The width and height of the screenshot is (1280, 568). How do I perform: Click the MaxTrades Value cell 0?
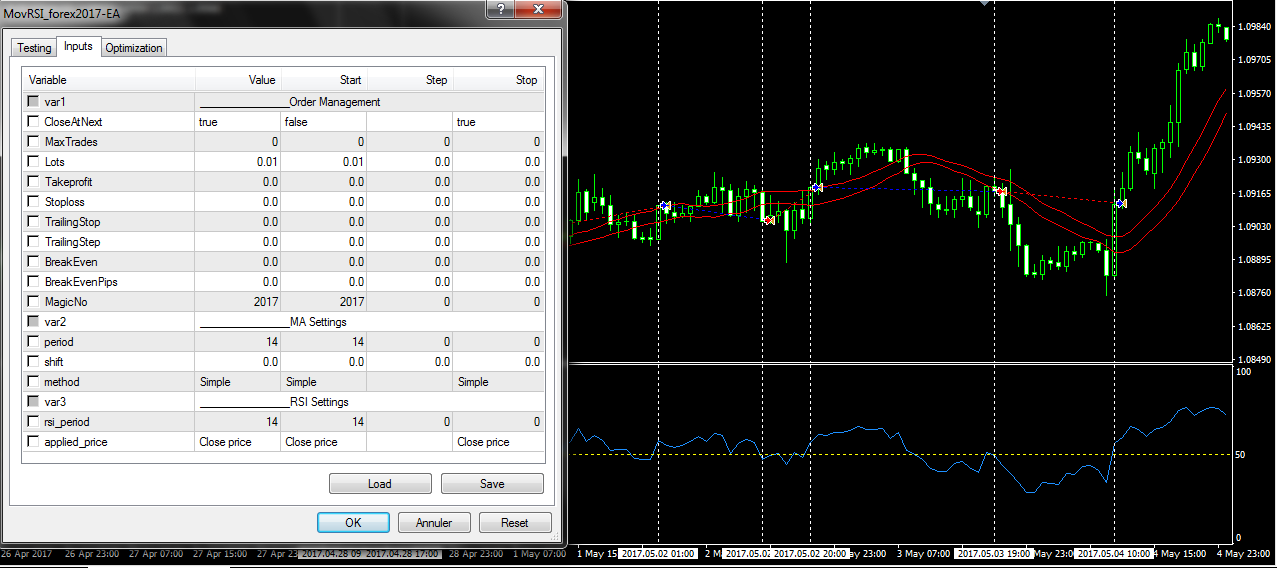coord(238,142)
